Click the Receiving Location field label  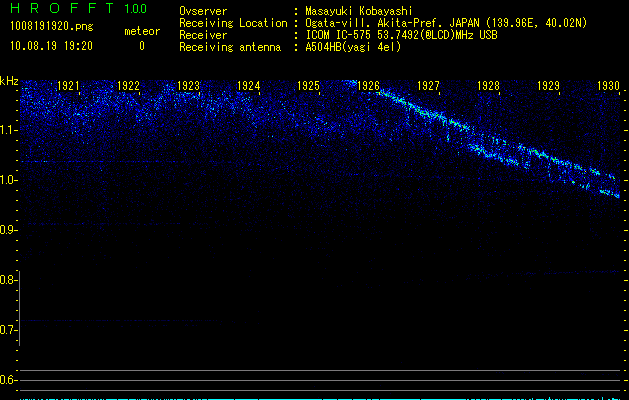pos(233,23)
